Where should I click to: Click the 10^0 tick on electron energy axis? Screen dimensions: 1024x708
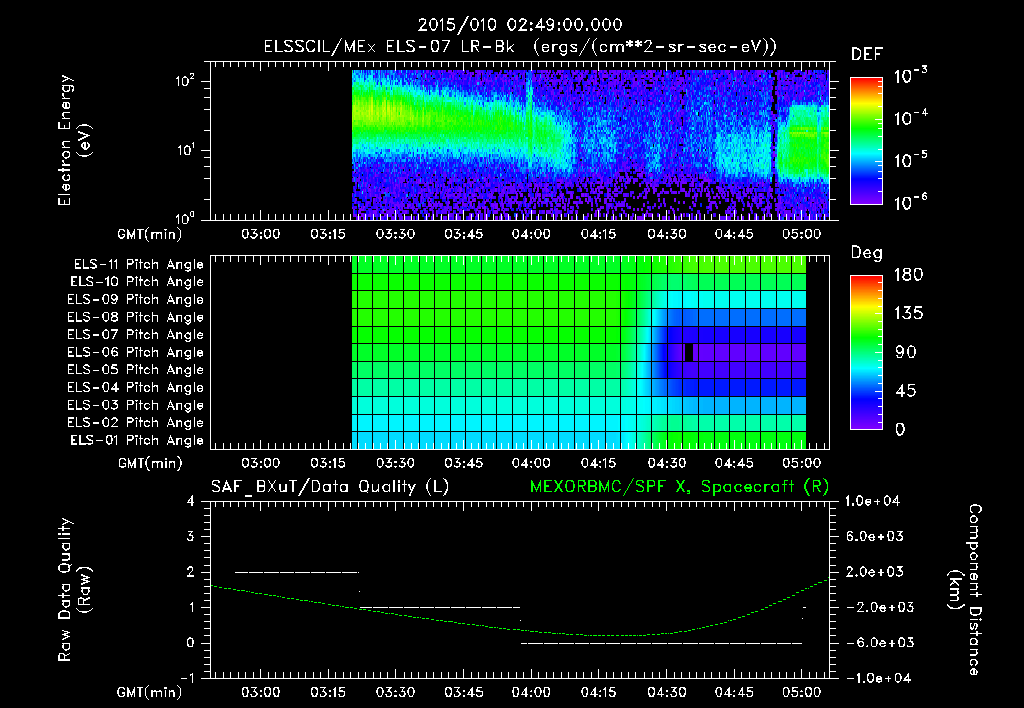185,218
